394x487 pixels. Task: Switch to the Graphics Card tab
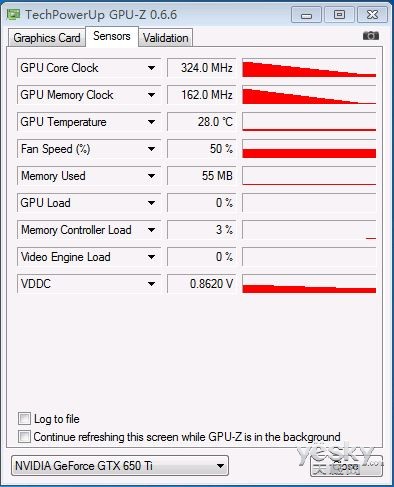pos(47,38)
